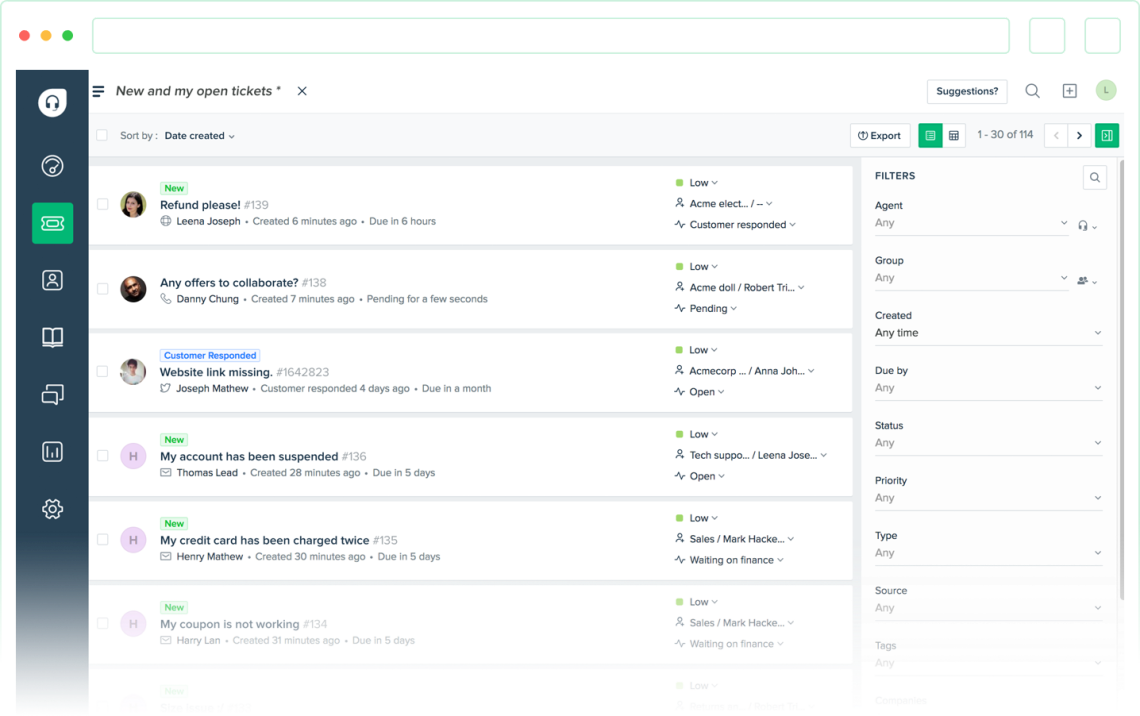Viewport: 1140px width, 716px height.
Task: Expand the Priority filter dropdown
Action: click(x=988, y=497)
